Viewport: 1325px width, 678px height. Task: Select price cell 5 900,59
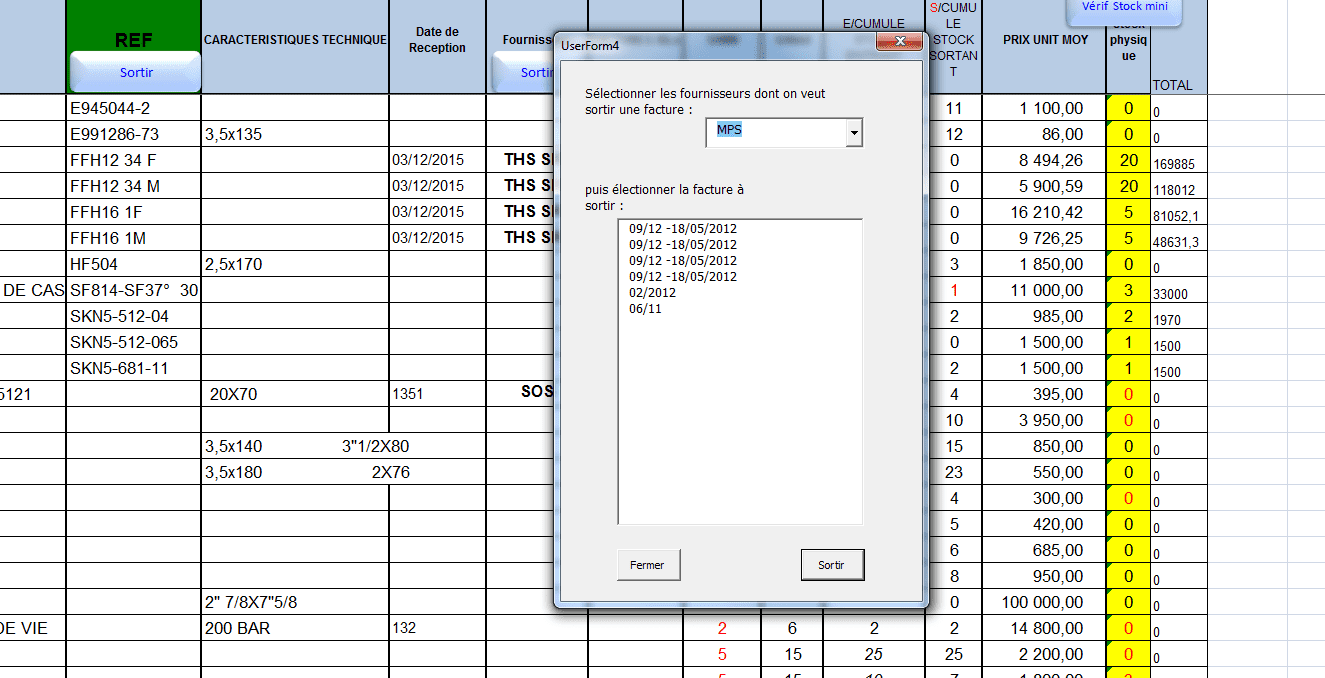[x=1045, y=186]
